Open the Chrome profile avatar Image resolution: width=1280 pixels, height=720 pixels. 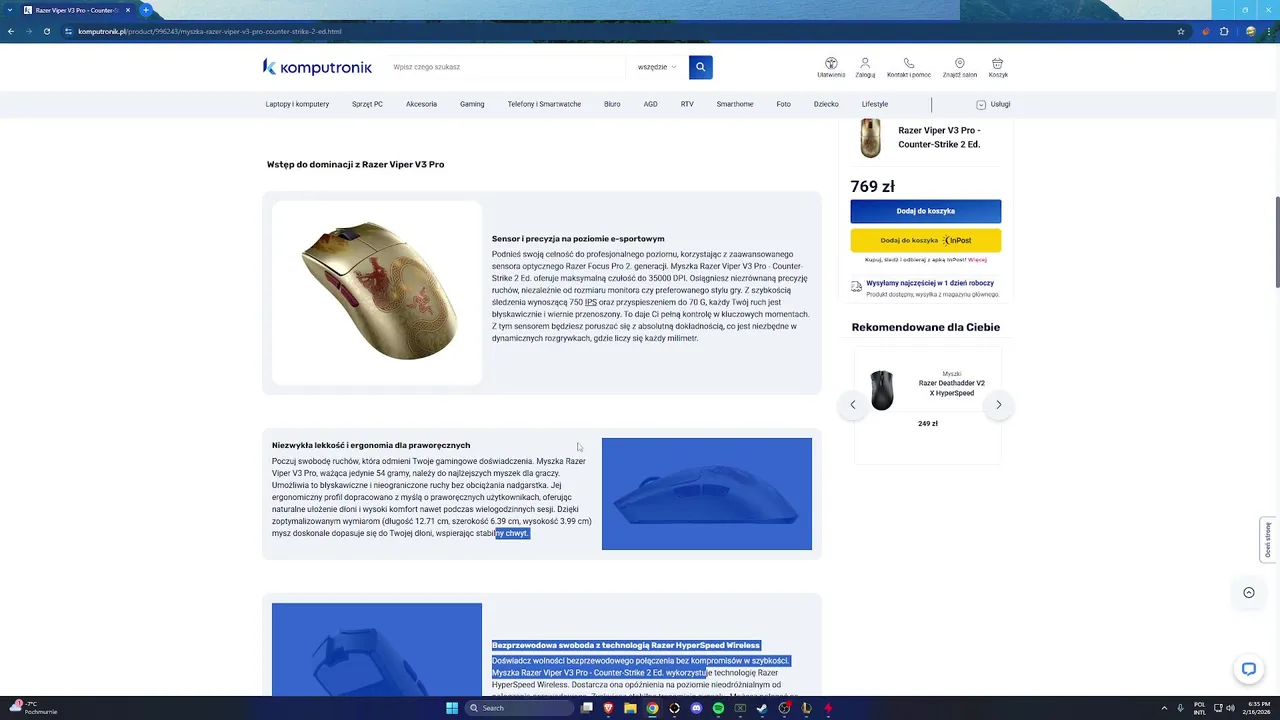1250,31
